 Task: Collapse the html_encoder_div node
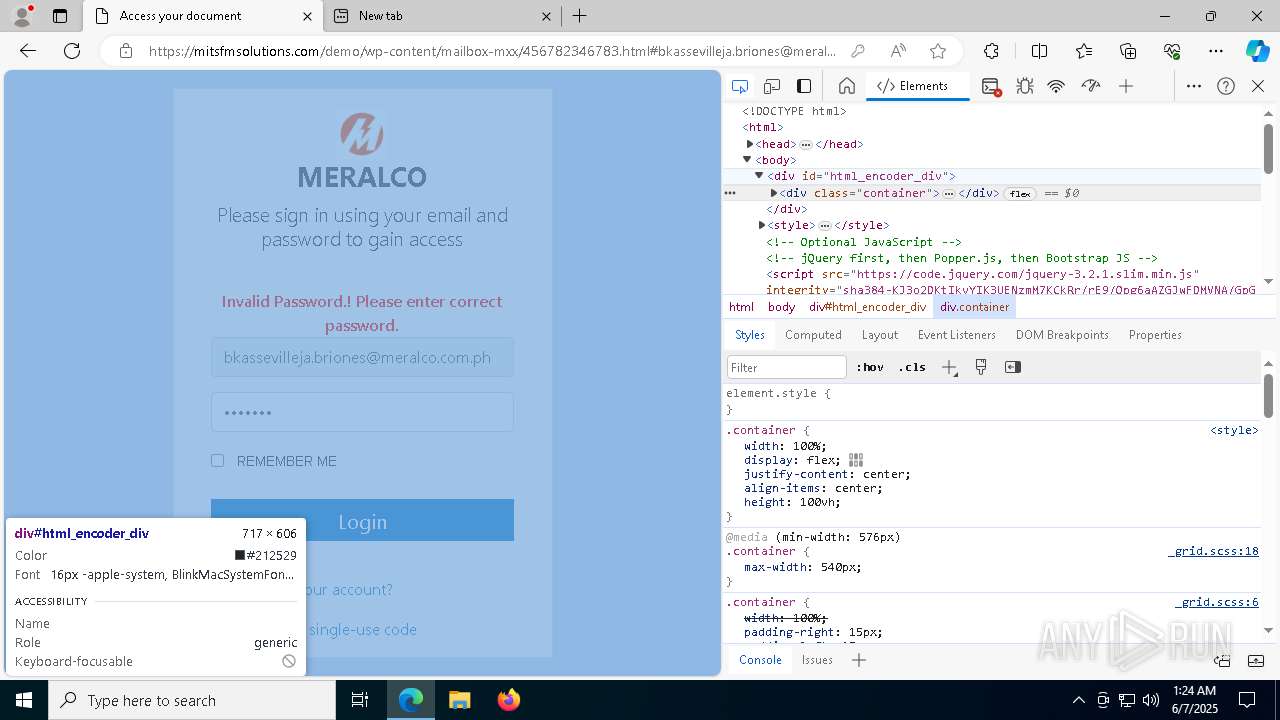(x=759, y=176)
